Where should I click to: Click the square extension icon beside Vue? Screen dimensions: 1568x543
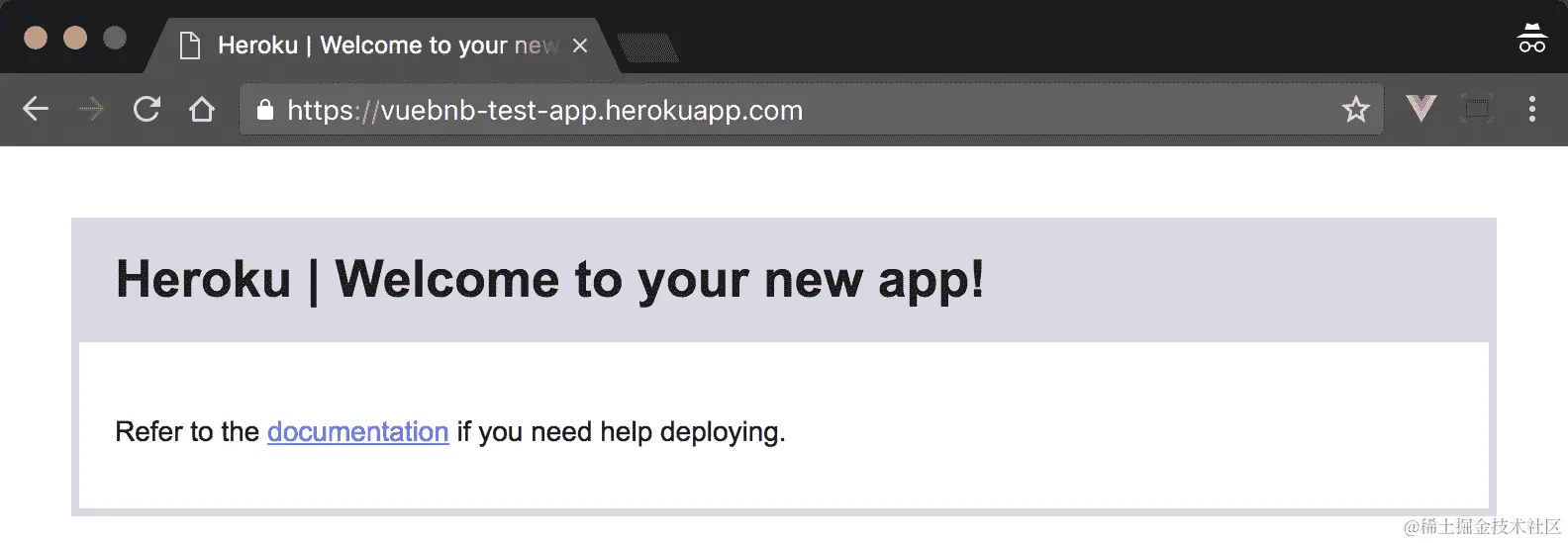point(1476,109)
